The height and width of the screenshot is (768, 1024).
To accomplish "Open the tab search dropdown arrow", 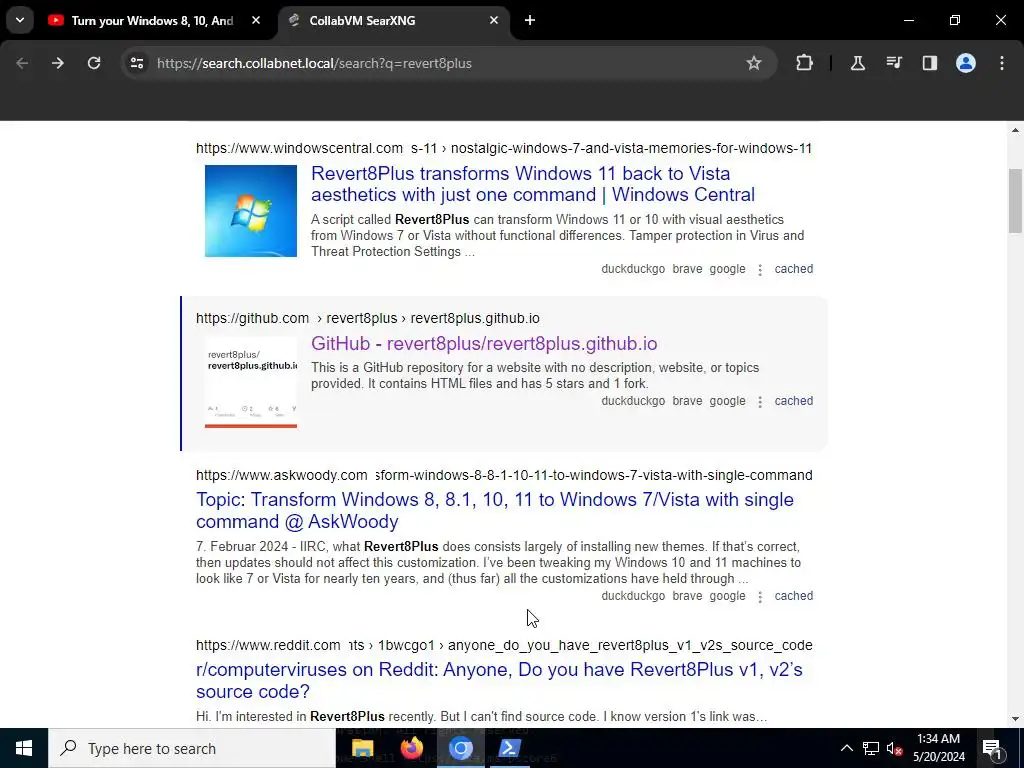I will point(20,20).
